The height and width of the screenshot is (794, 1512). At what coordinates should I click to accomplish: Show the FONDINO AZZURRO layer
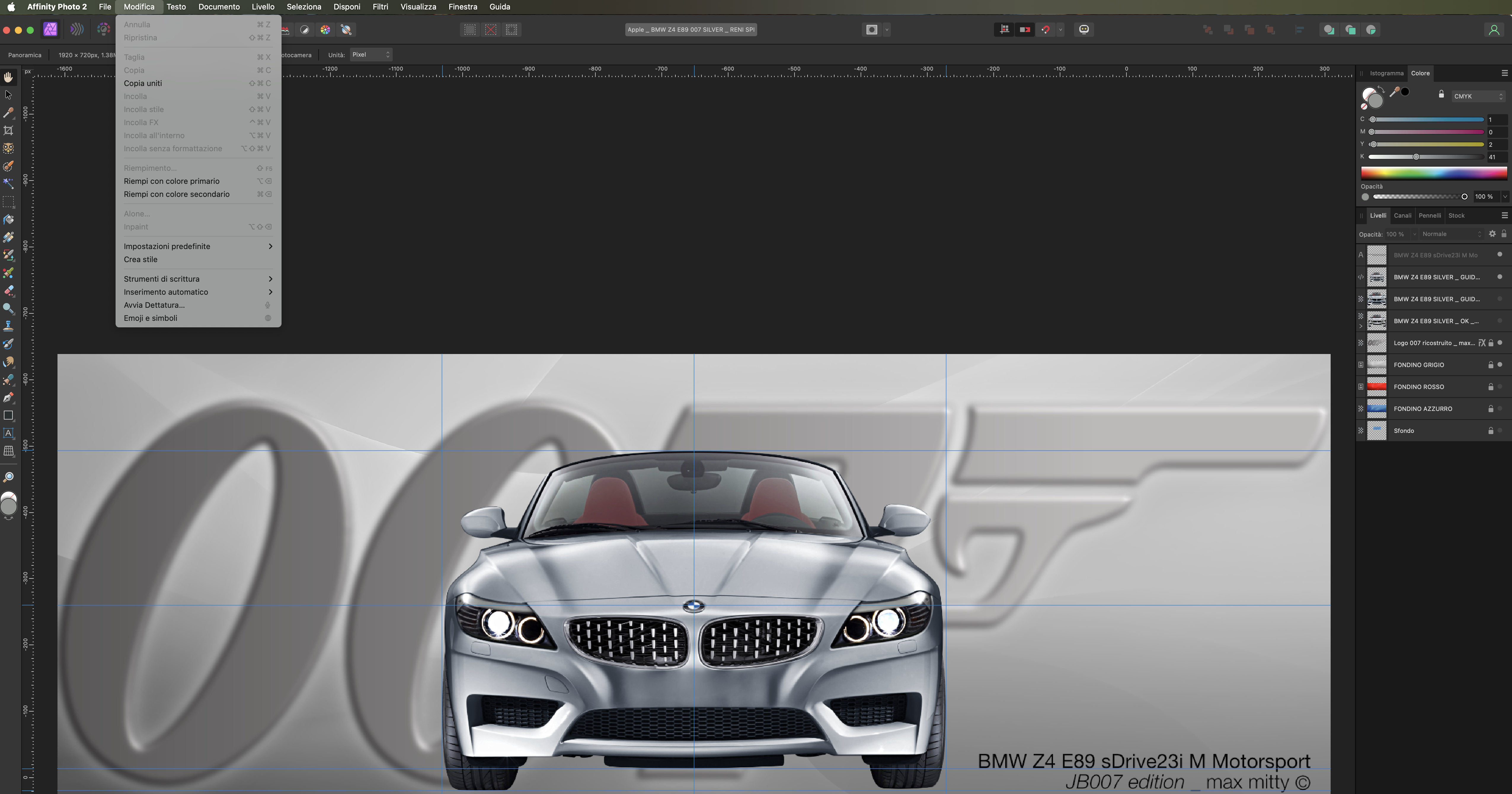pos(1500,408)
